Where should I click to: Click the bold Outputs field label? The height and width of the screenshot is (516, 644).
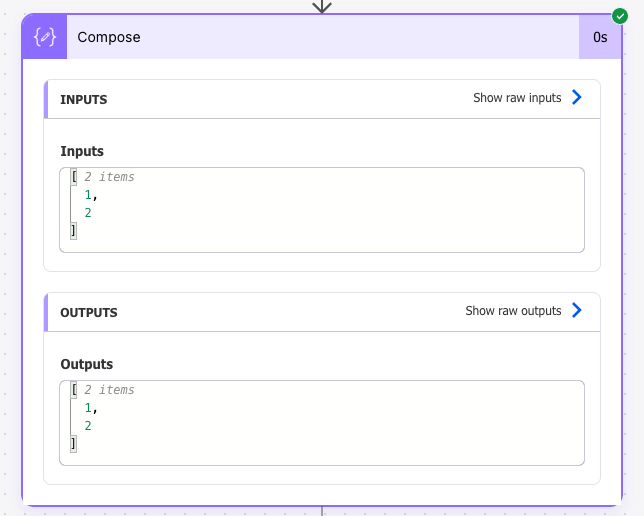(87, 364)
